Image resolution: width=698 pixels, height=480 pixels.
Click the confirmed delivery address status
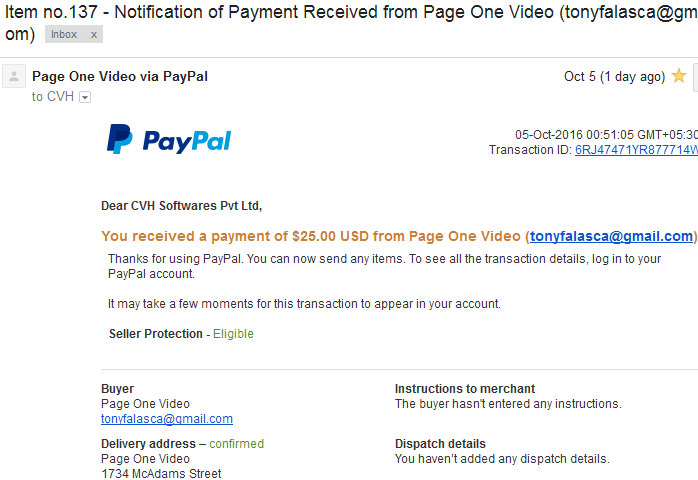pos(236,444)
